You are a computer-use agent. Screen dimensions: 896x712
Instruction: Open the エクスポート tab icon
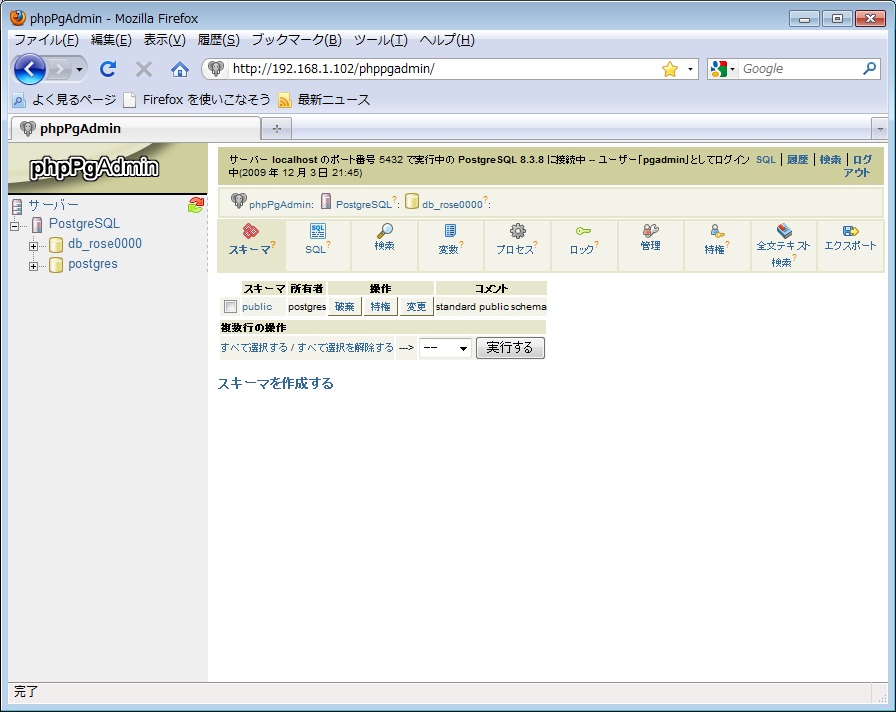(x=850, y=231)
